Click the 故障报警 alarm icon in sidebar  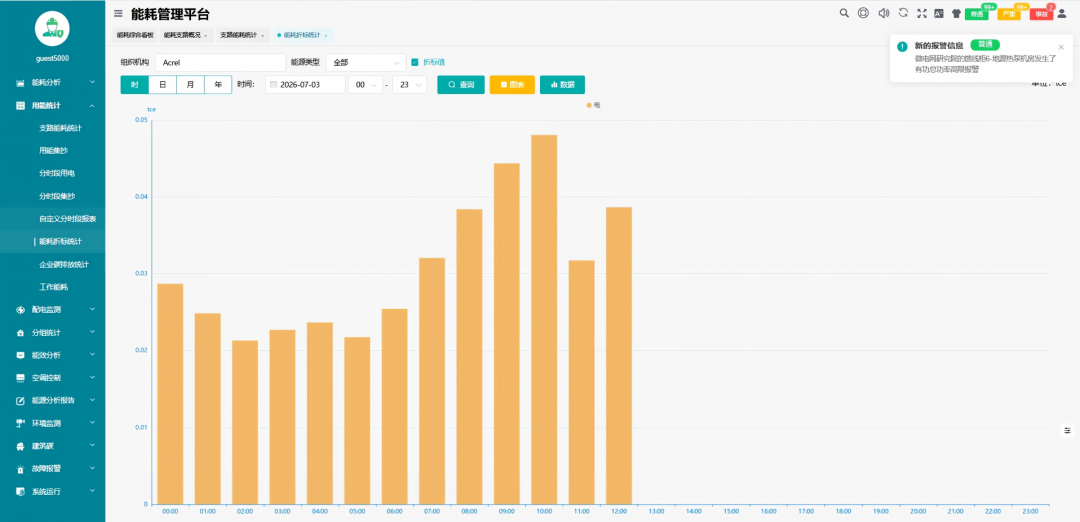20,469
